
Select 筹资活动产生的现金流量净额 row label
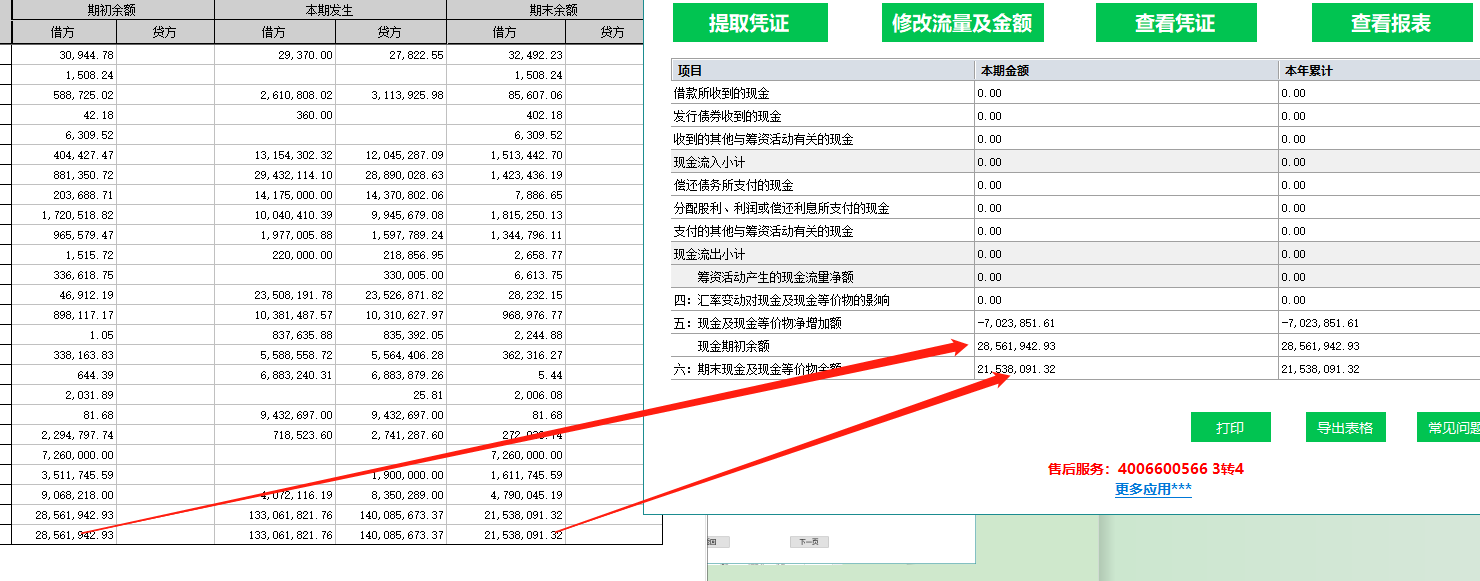click(x=775, y=277)
